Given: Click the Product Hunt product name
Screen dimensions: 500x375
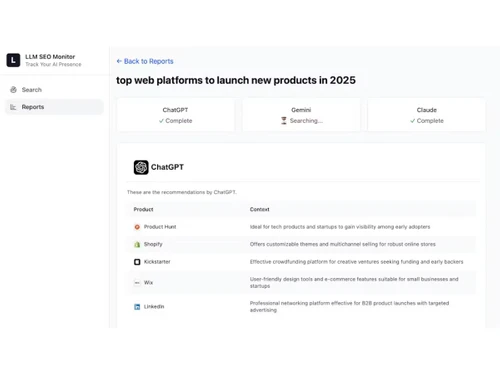Looking at the screenshot, I should (x=160, y=227).
